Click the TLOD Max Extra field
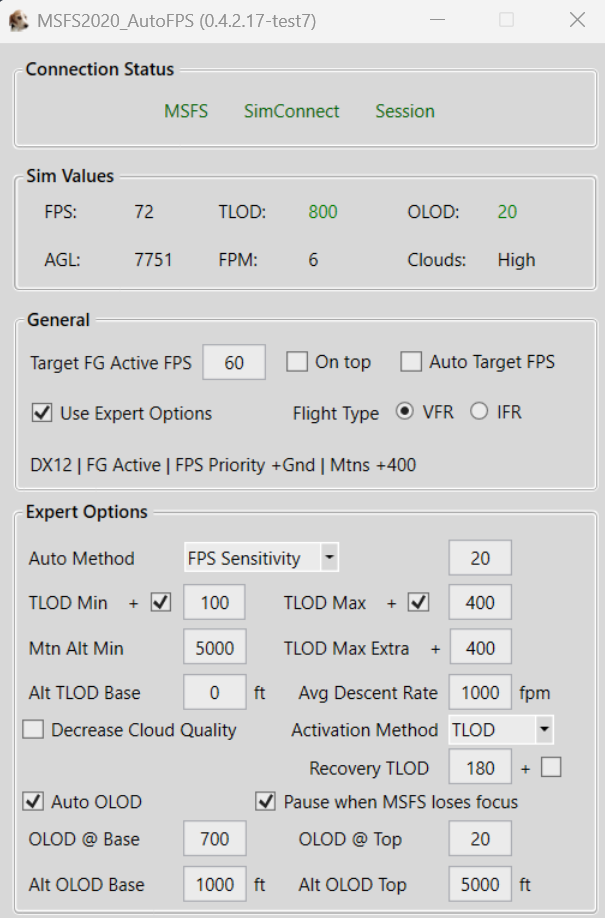Screen dimensions: 605x918 click(x=480, y=648)
